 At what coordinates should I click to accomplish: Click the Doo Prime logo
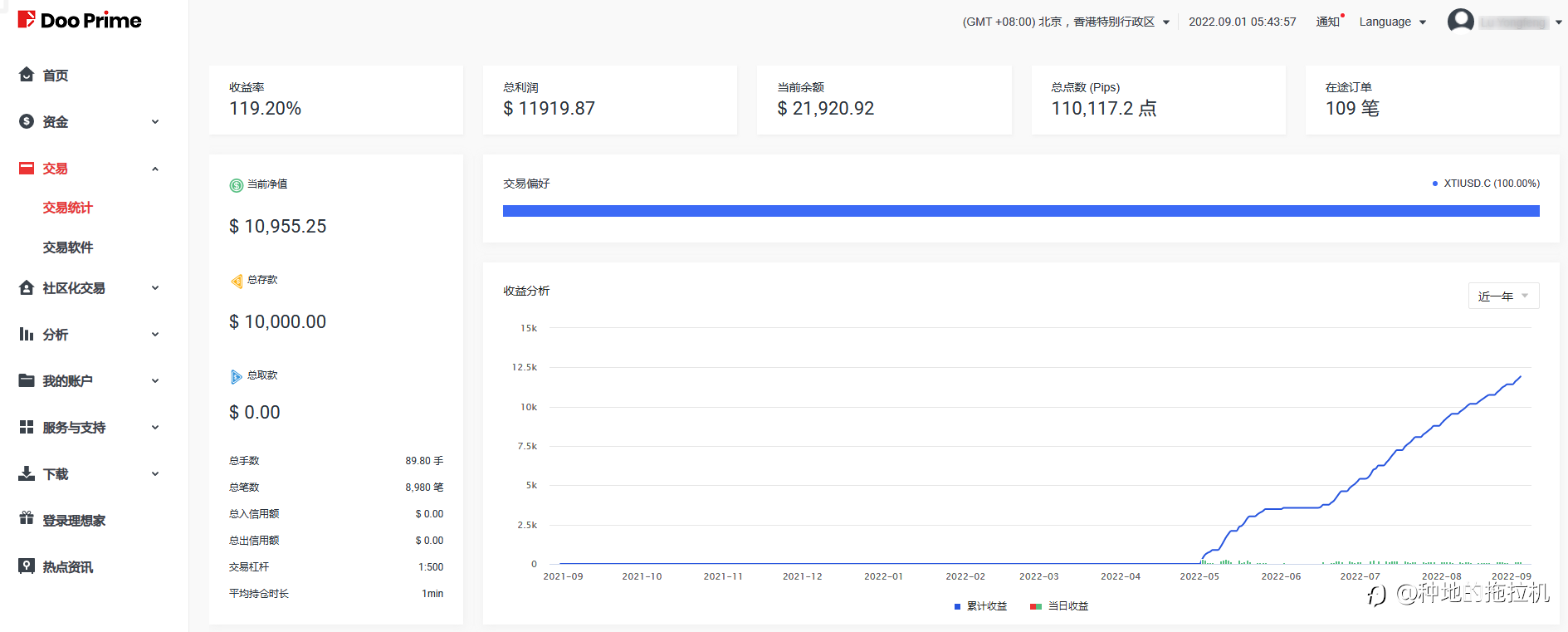coord(80,20)
